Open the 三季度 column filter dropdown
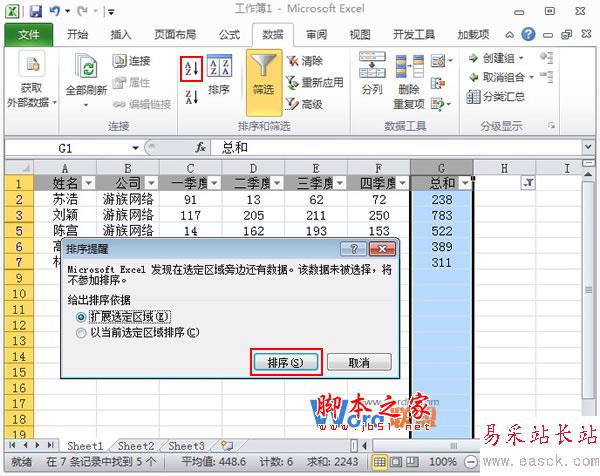 [340, 183]
